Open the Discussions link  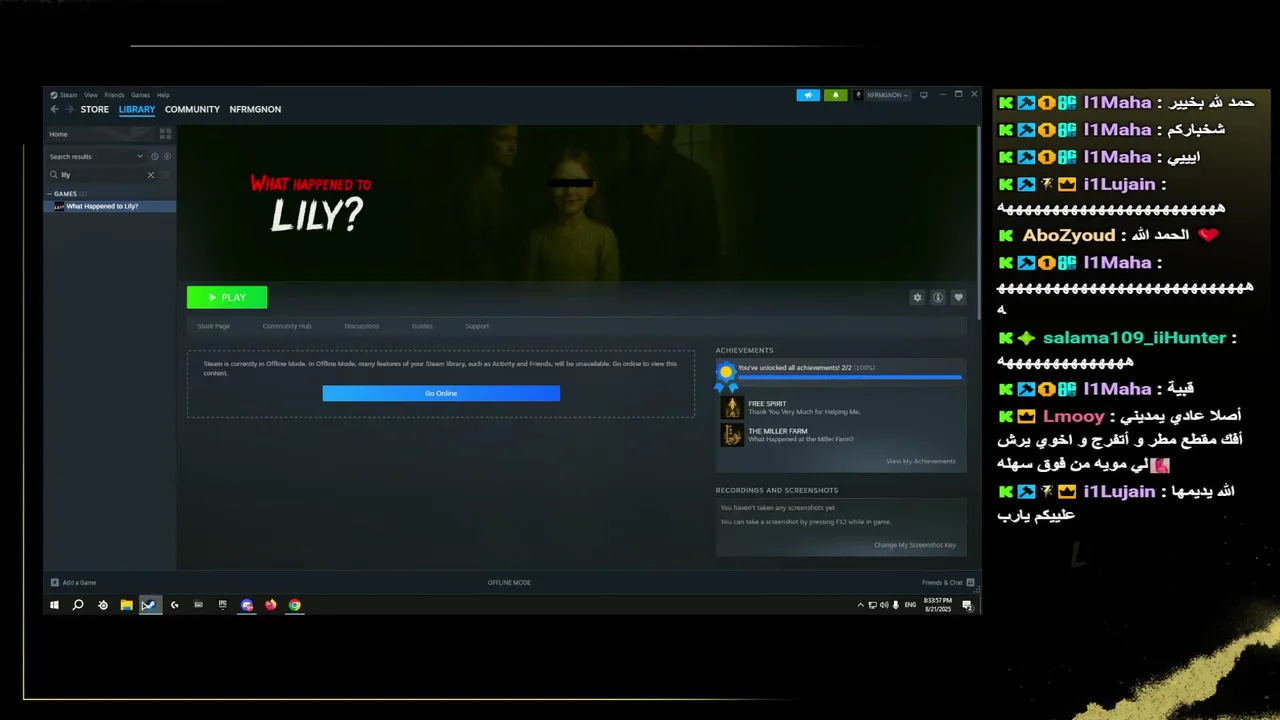point(362,326)
